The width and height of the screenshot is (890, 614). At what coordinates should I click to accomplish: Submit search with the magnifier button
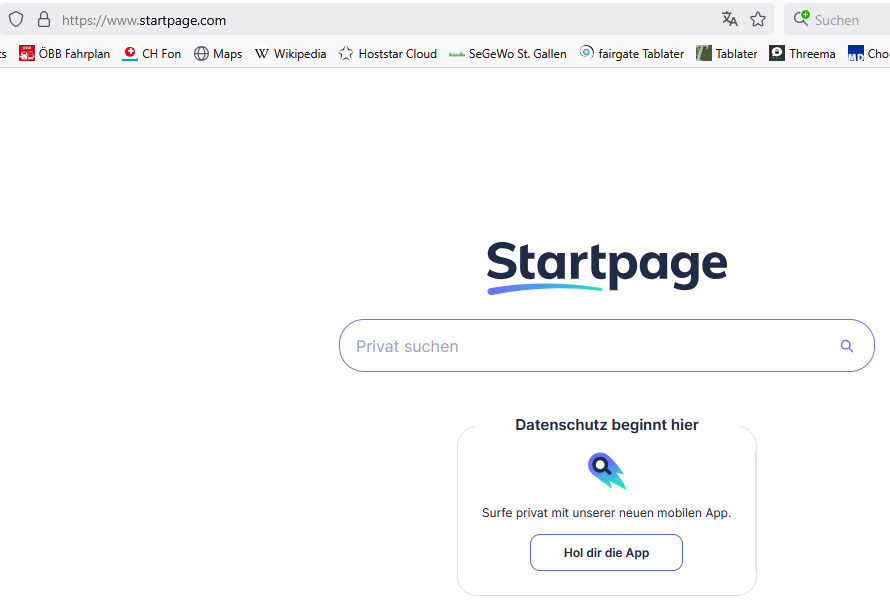847,346
